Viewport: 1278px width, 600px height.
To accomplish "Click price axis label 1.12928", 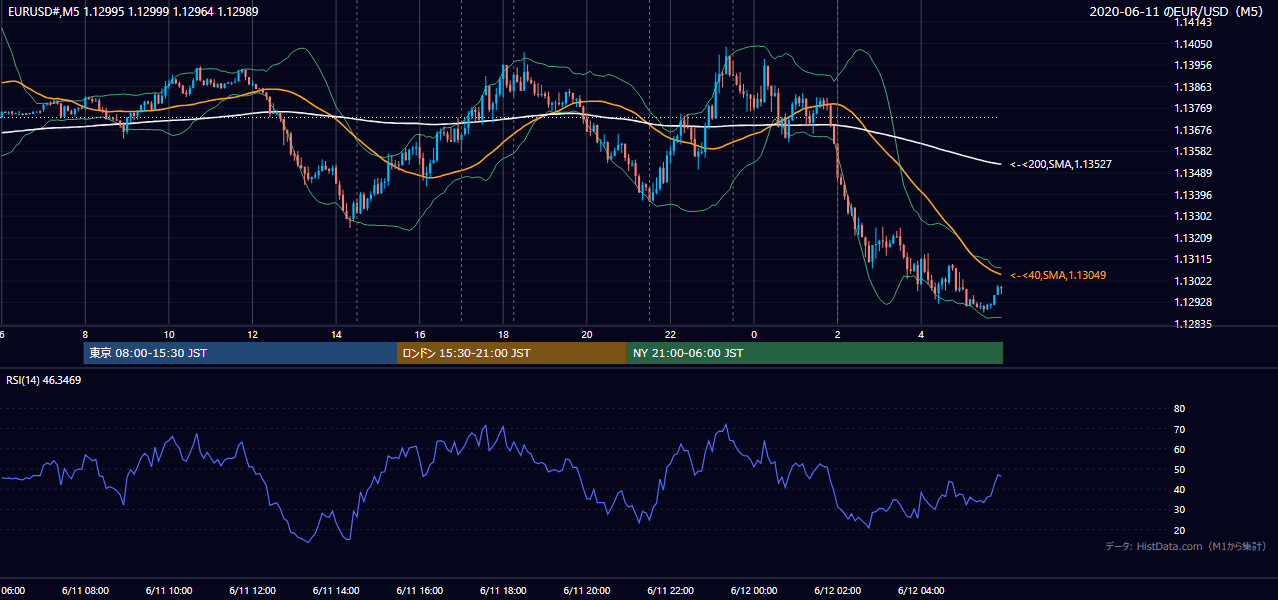I will 1192,302.
